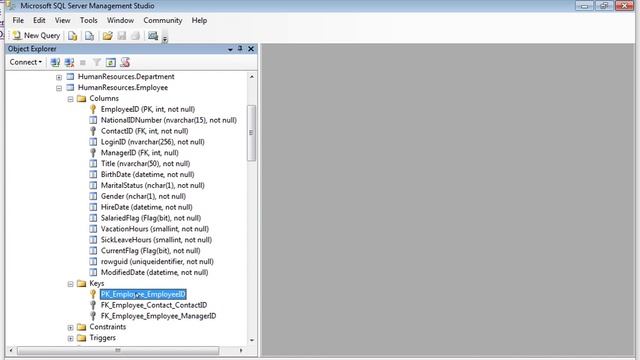
Task: Click the Database Engine Query icon
Action: (x=73, y=36)
